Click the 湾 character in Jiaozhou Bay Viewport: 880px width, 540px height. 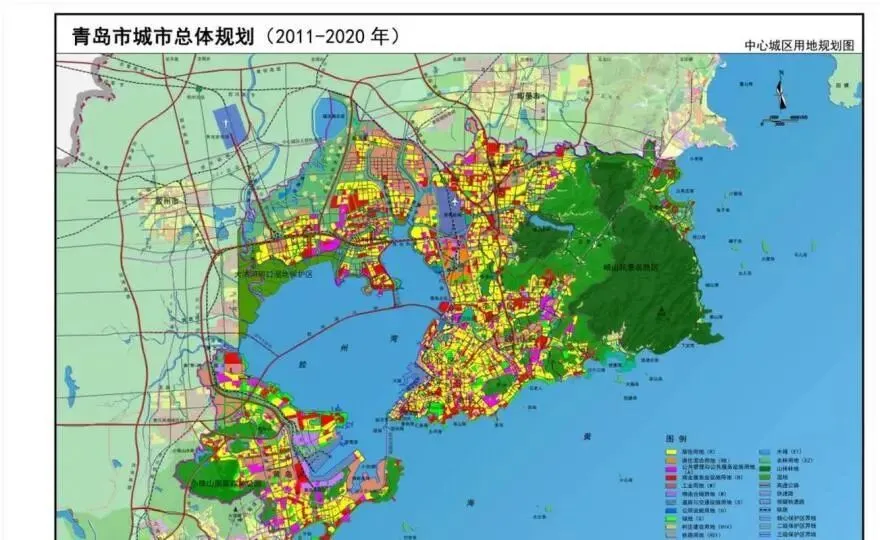coord(393,338)
